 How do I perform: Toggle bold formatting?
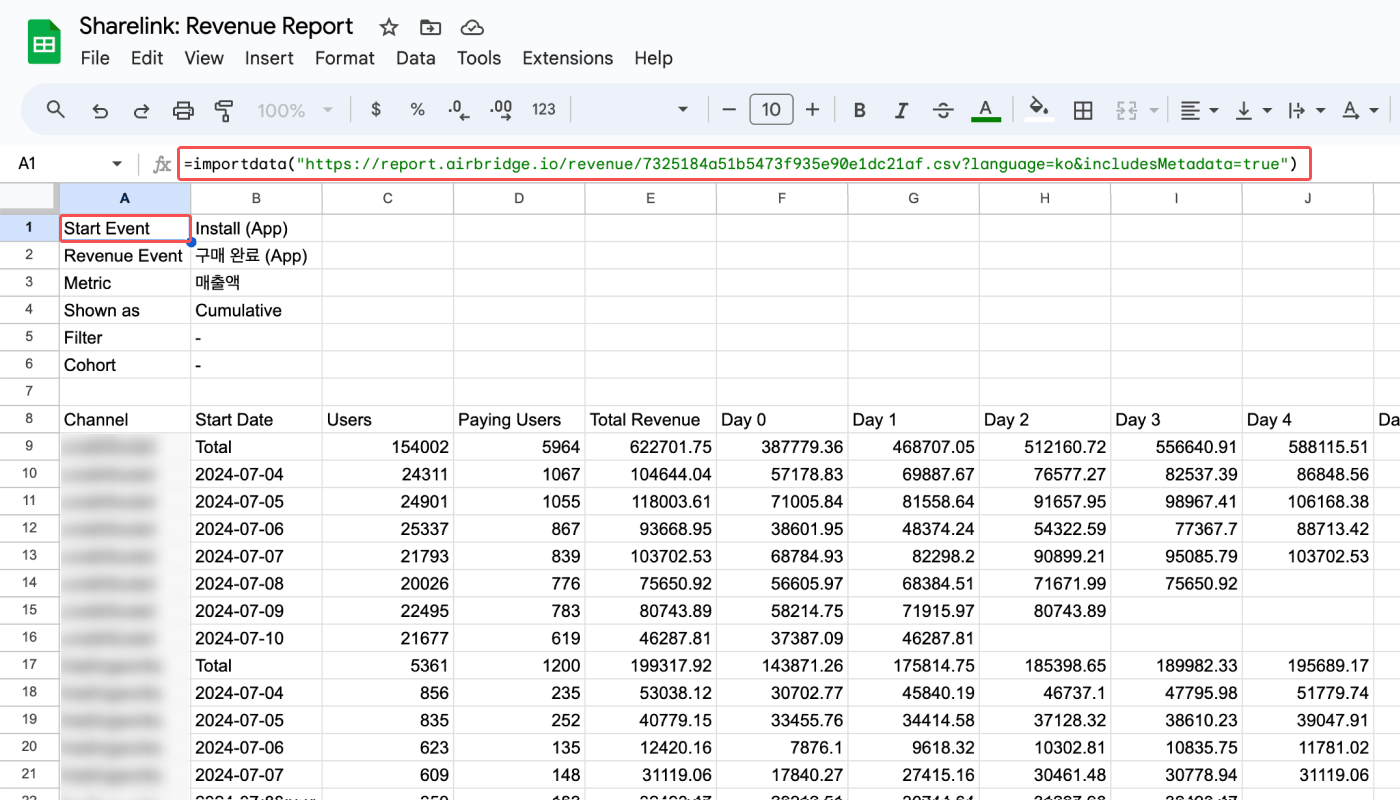[x=860, y=110]
